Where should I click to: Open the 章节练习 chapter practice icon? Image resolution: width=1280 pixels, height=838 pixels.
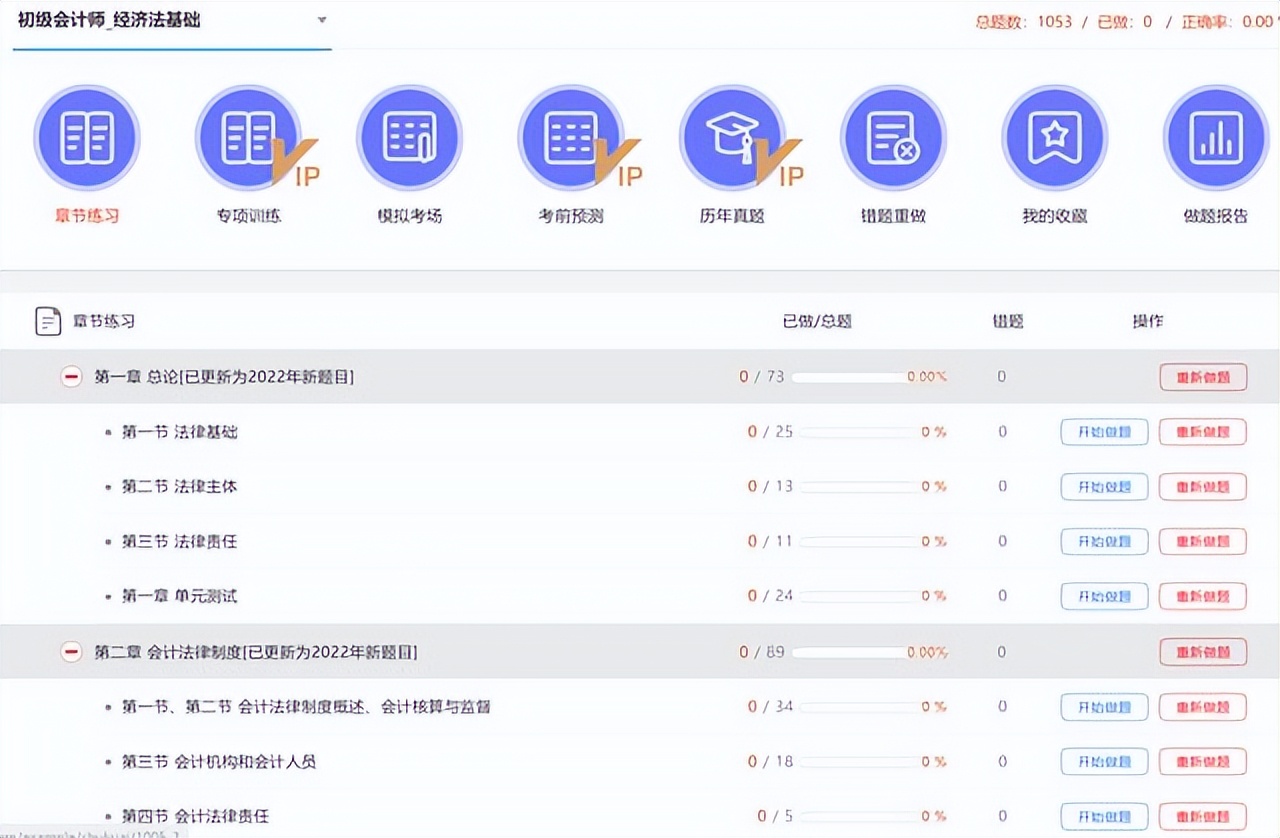[x=87, y=139]
